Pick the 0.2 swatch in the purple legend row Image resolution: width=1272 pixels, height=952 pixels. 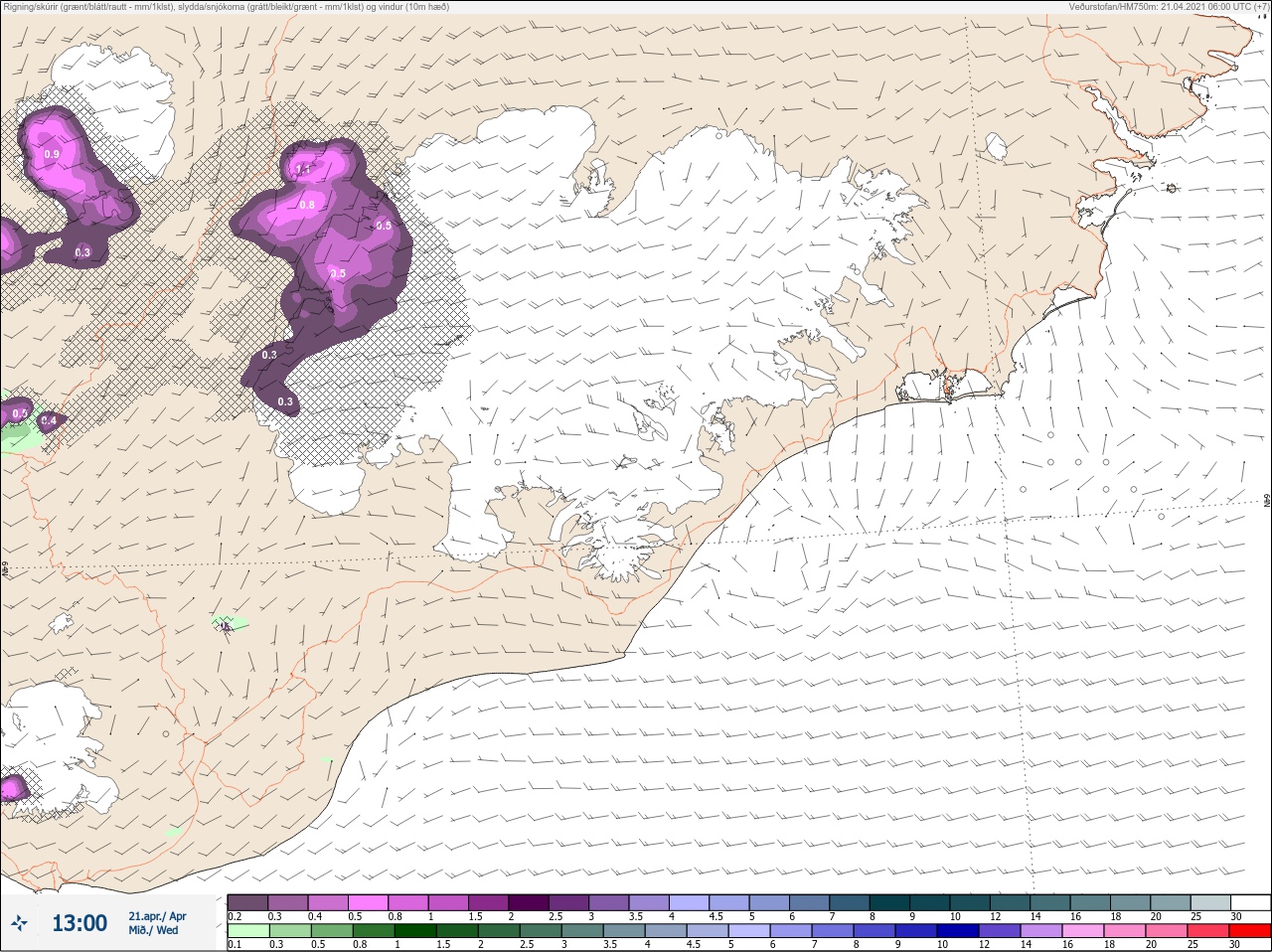[x=247, y=902]
